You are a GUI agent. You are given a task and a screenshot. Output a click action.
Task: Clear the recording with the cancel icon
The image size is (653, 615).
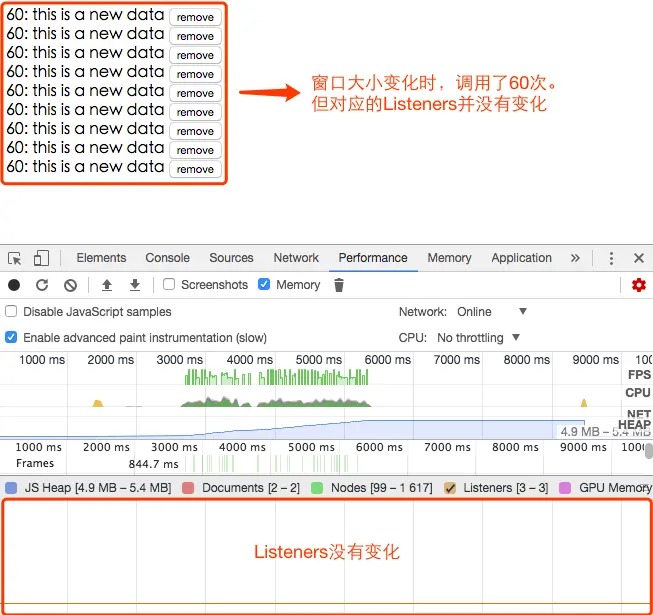point(70,285)
